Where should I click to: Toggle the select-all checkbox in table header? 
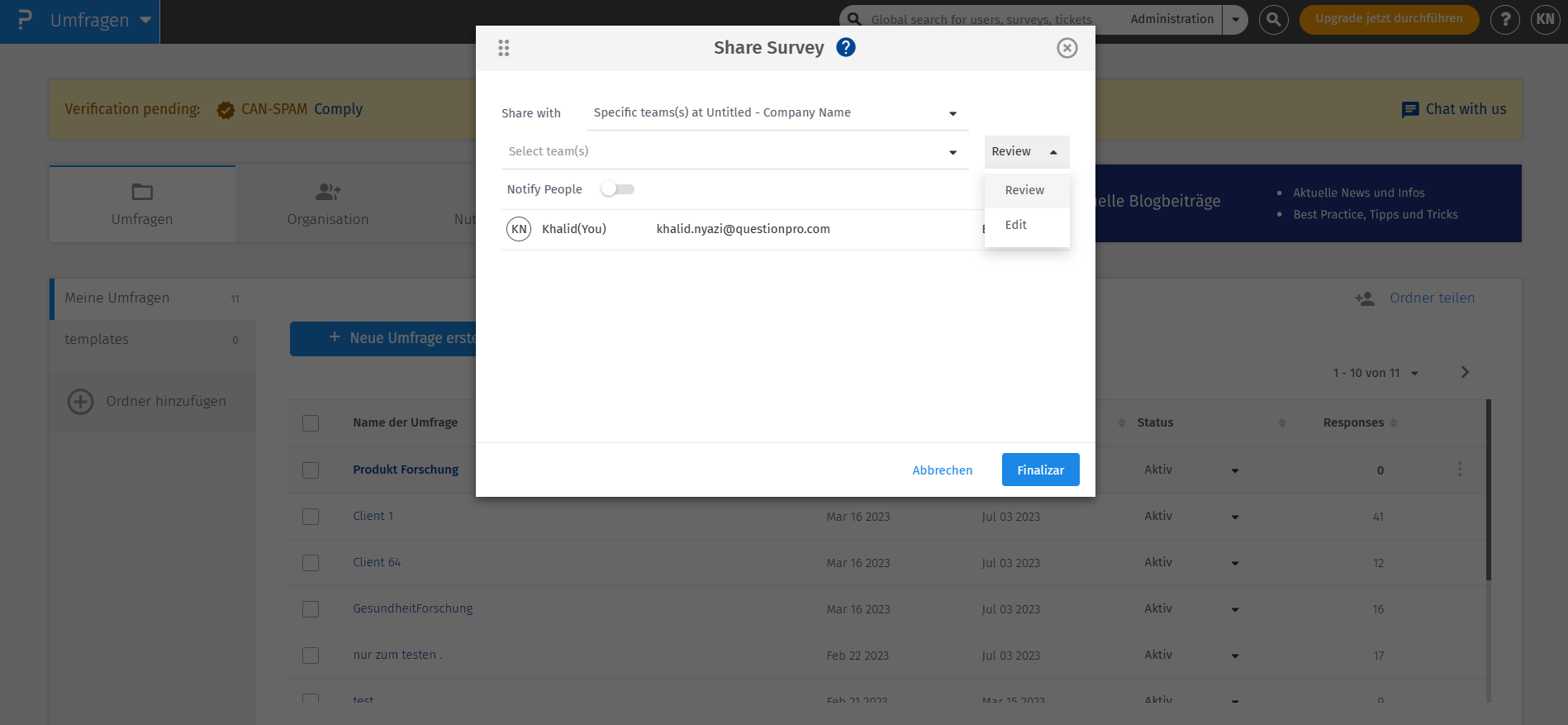(x=311, y=423)
